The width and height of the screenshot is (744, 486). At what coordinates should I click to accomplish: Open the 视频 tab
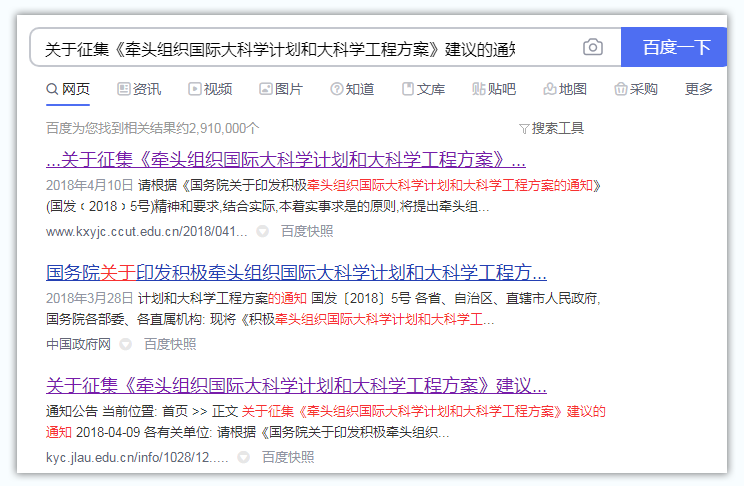(210, 89)
